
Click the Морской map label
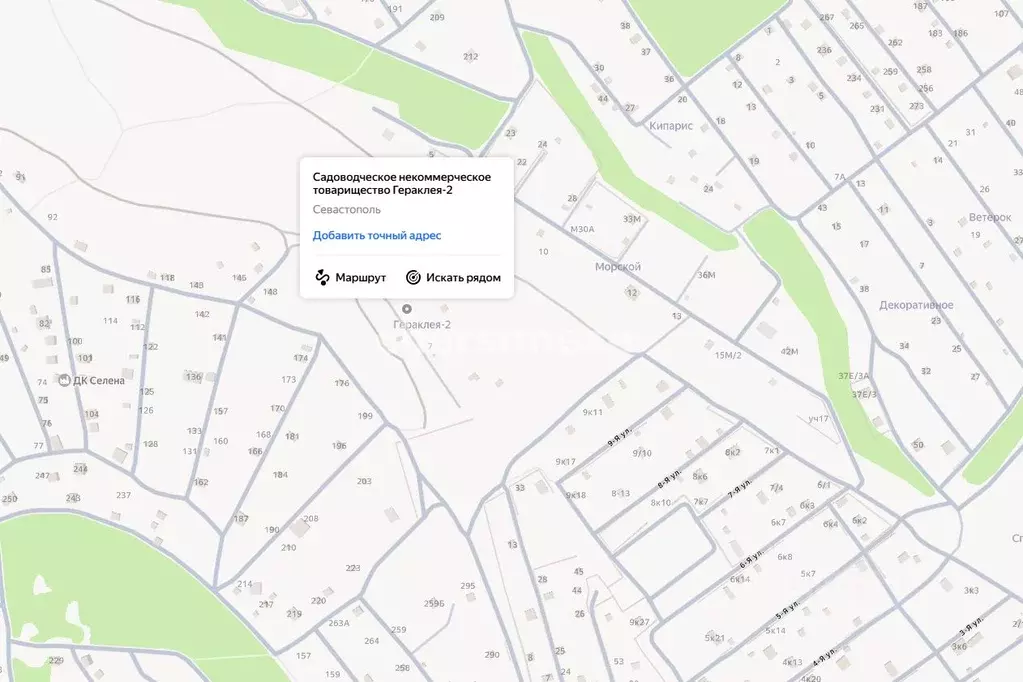coord(617,266)
